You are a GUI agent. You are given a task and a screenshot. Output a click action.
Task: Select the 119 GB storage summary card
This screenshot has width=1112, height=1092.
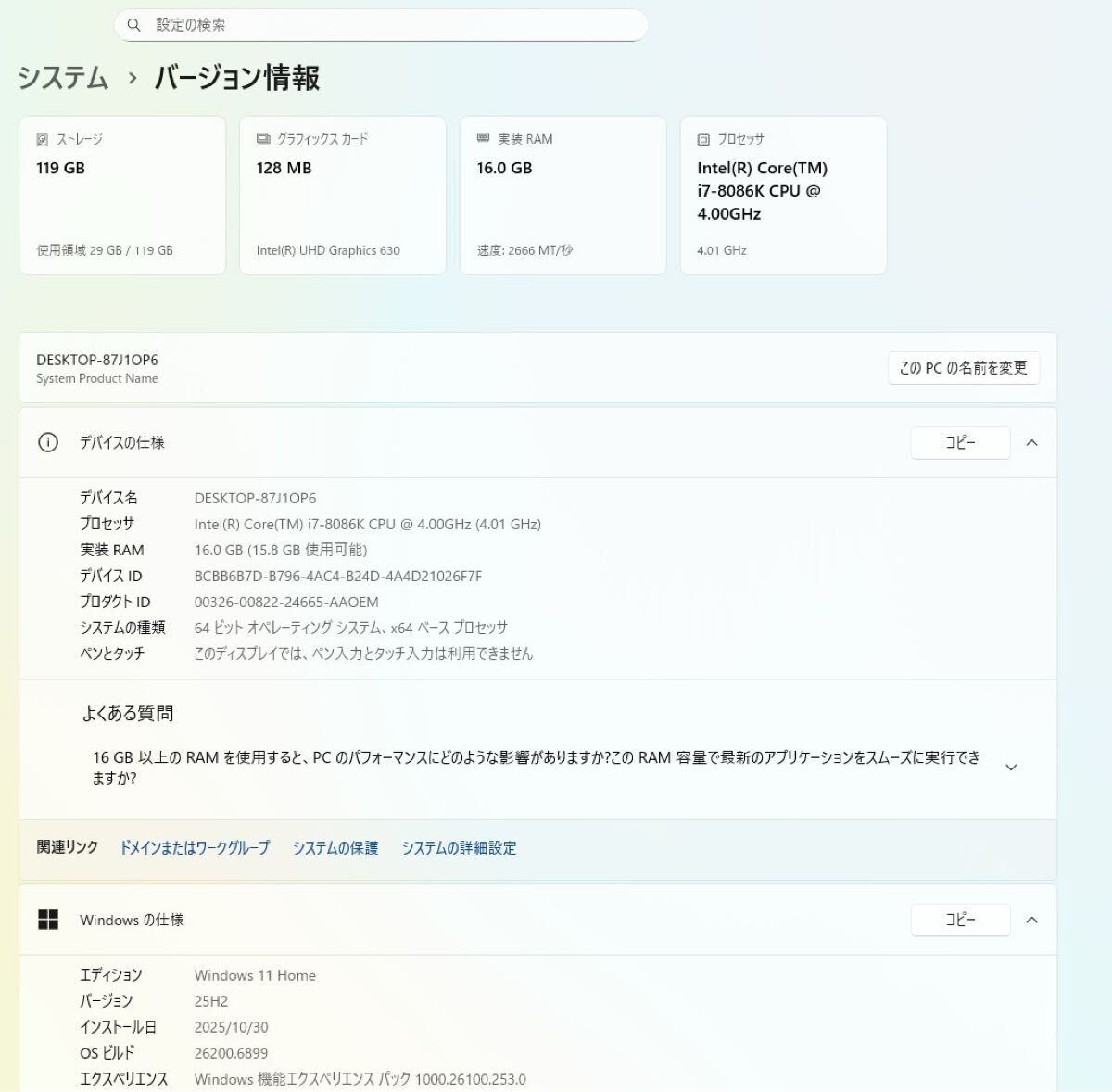coord(122,196)
